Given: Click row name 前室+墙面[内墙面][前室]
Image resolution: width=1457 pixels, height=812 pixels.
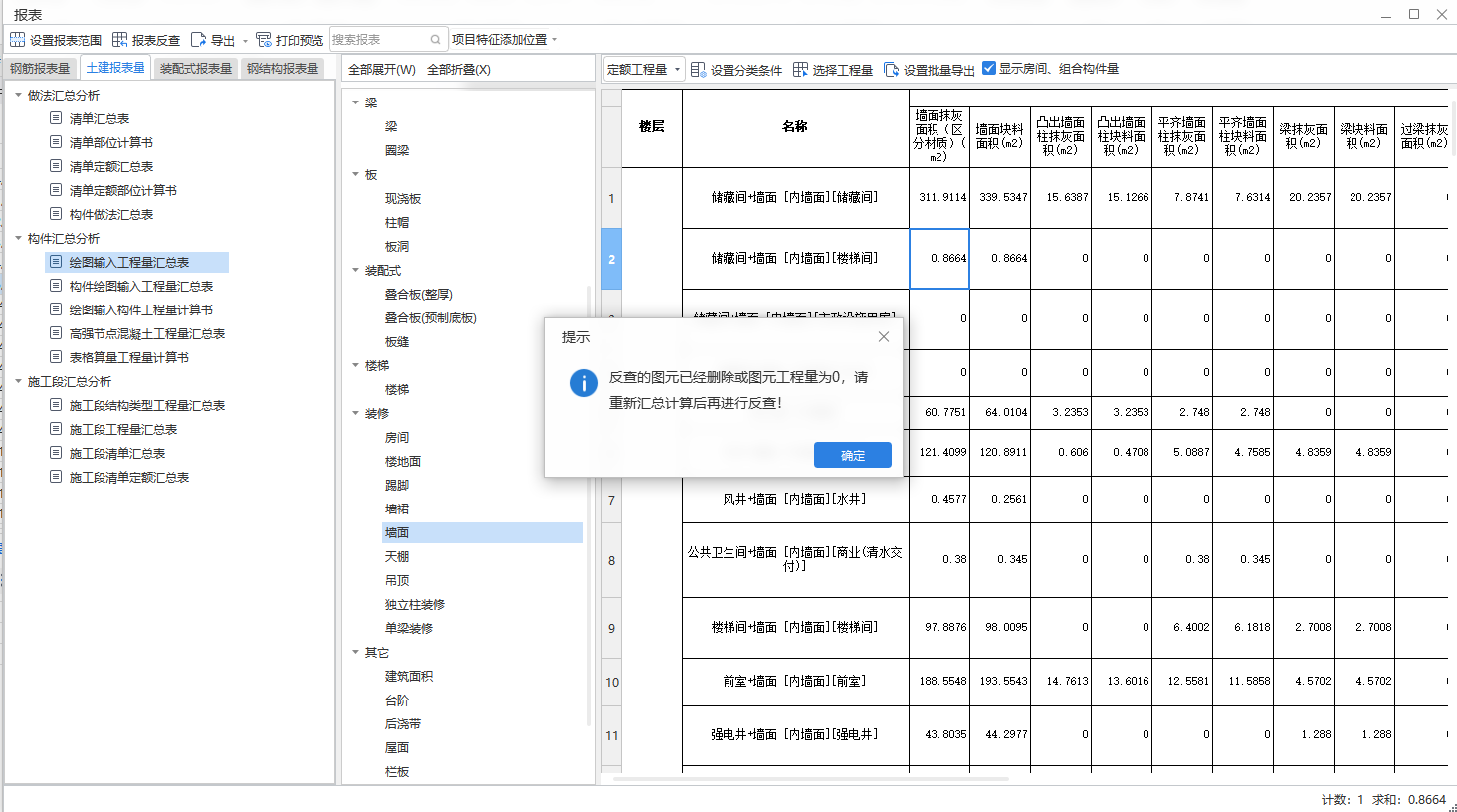Looking at the screenshot, I should pyautogui.click(x=795, y=681).
